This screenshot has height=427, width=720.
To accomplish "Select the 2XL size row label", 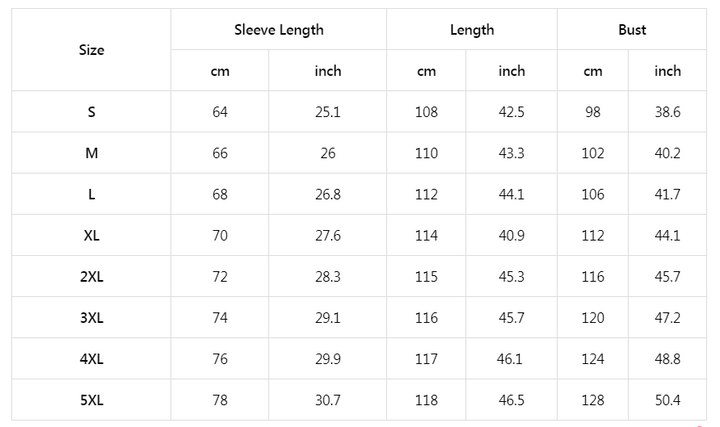I will 91,277.
